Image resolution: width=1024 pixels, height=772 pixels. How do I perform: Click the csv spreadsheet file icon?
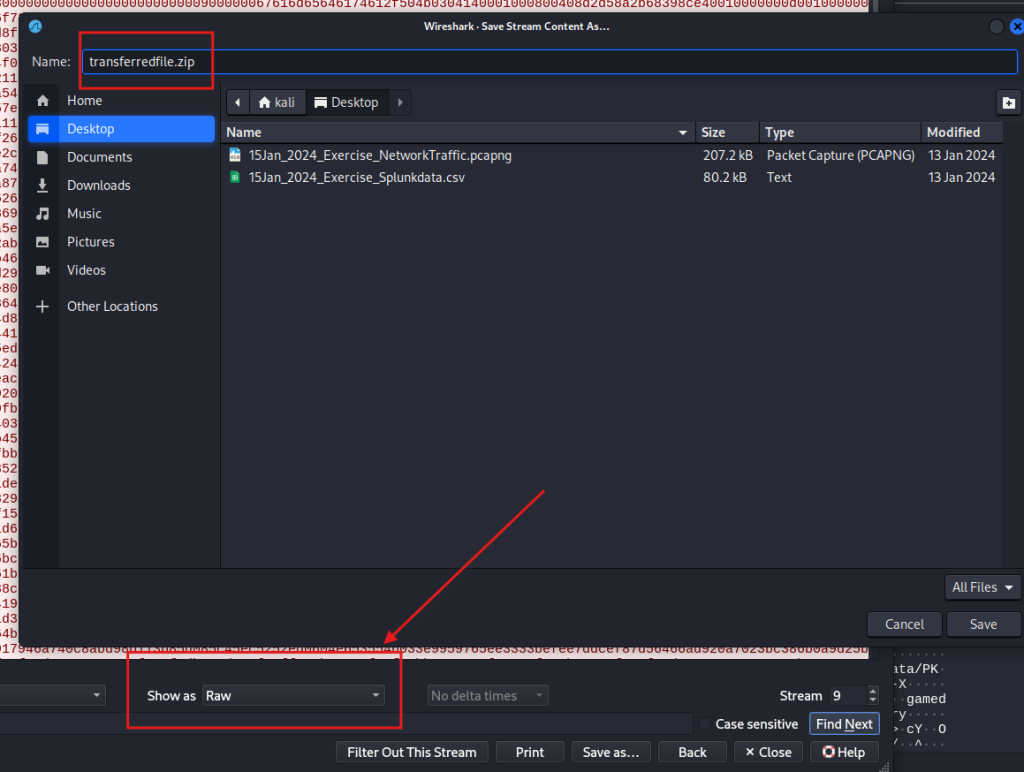point(235,177)
